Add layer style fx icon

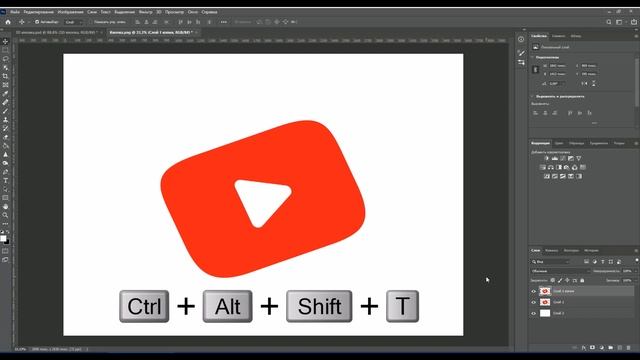click(x=584, y=348)
